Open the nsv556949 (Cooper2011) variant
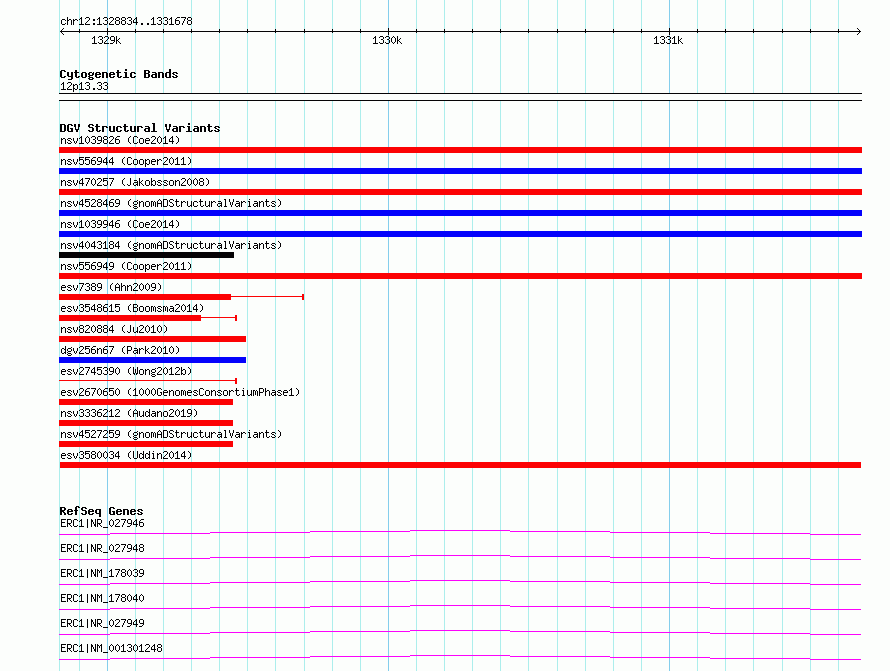Screen dimensions: 890x671 [x=126, y=266]
